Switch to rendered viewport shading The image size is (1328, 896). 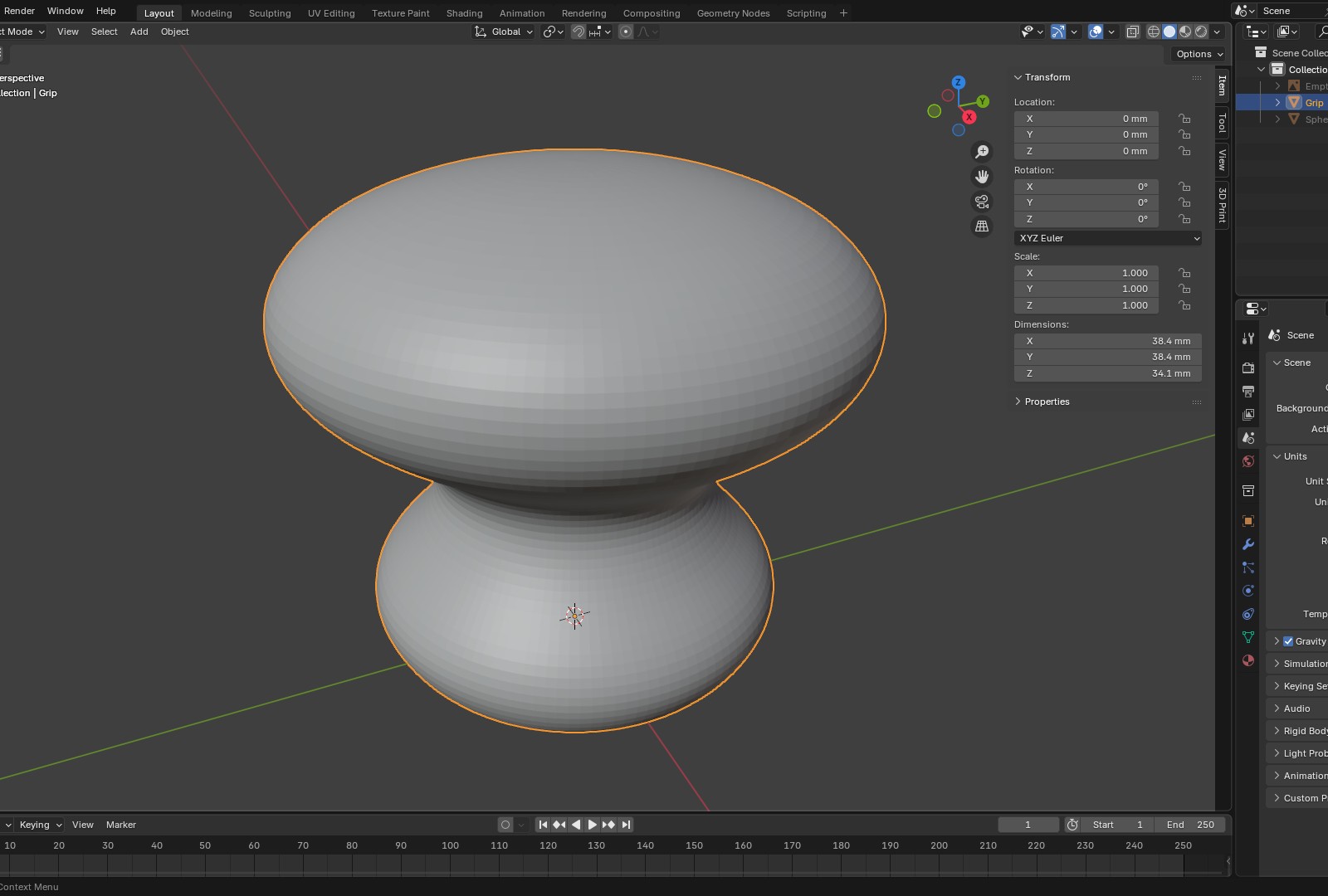[1201, 32]
